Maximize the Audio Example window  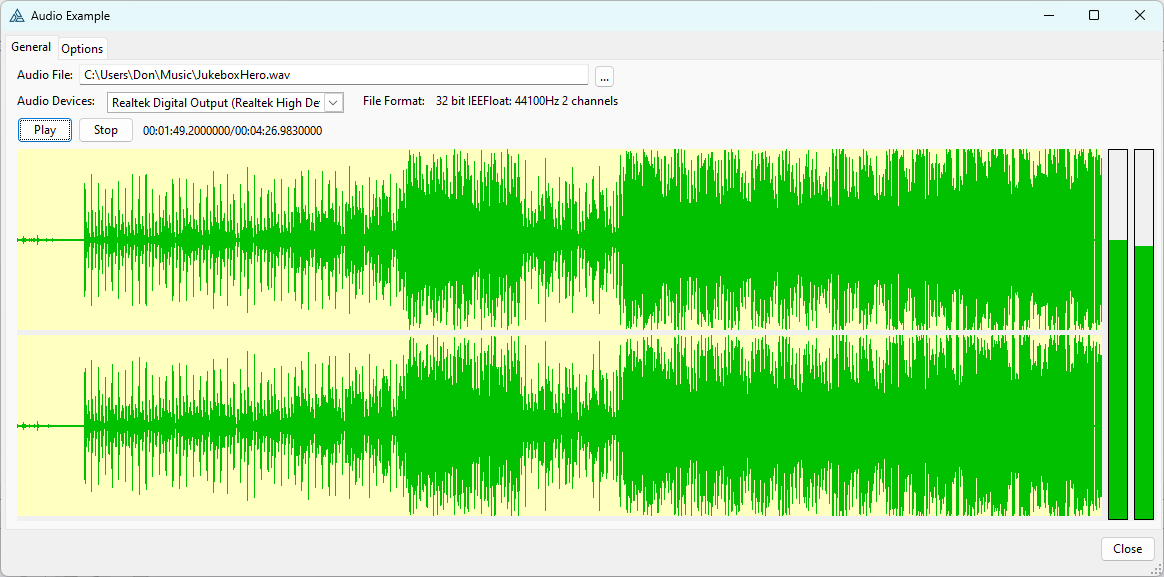coord(1094,16)
